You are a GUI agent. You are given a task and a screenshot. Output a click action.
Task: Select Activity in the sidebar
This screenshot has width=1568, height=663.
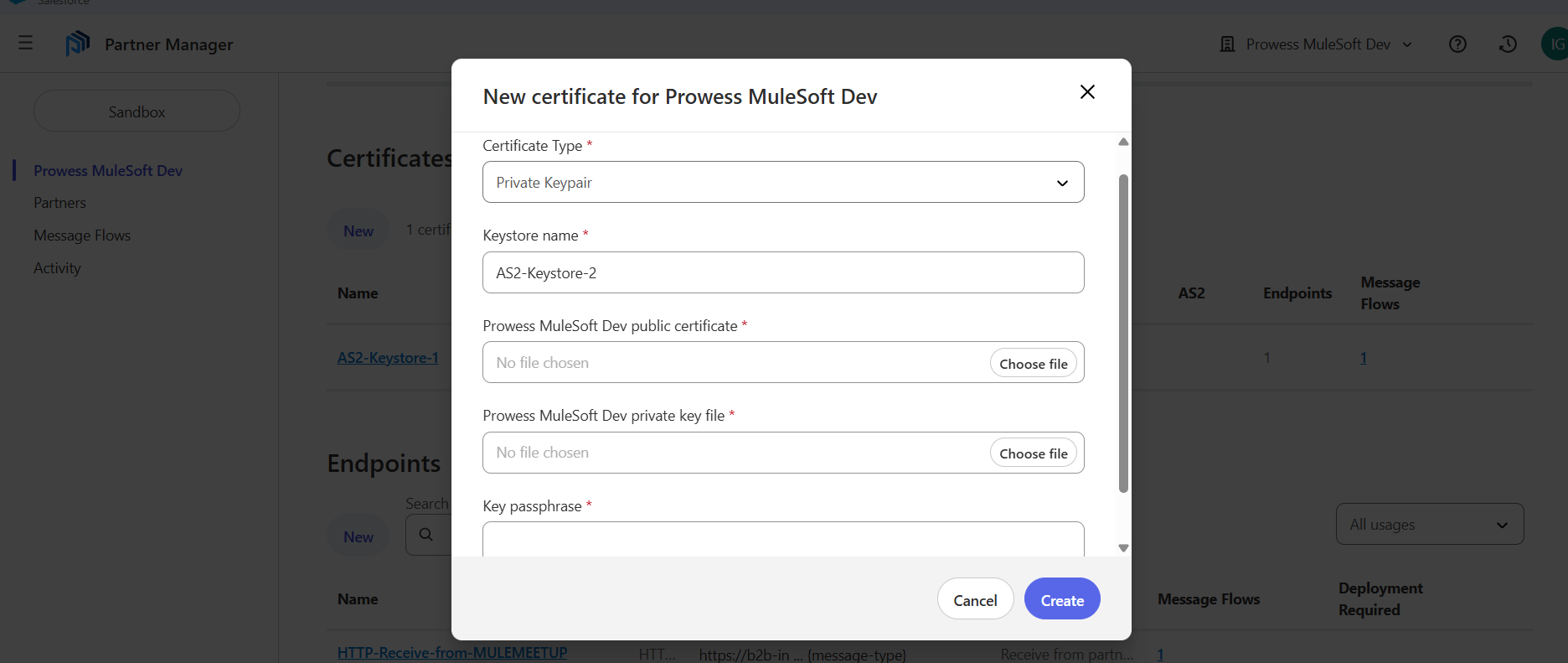[x=57, y=268]
